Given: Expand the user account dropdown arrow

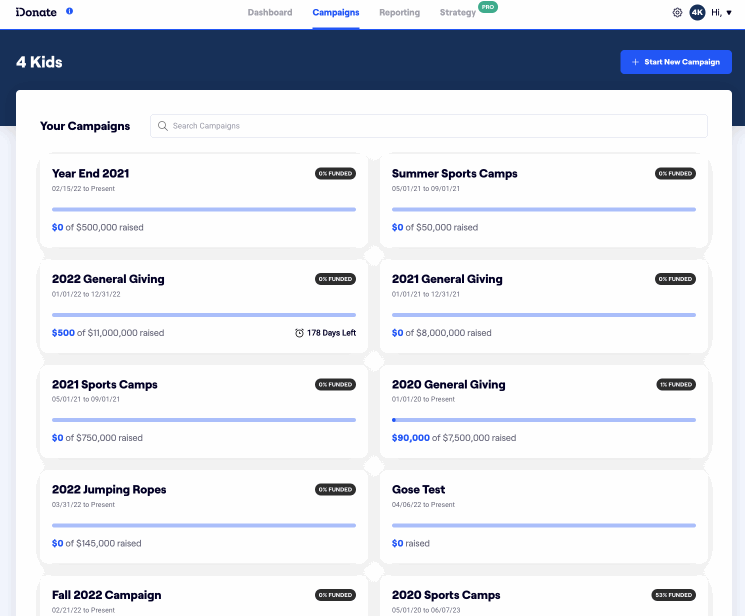Looking at the screenshot, I should (729, 13).
